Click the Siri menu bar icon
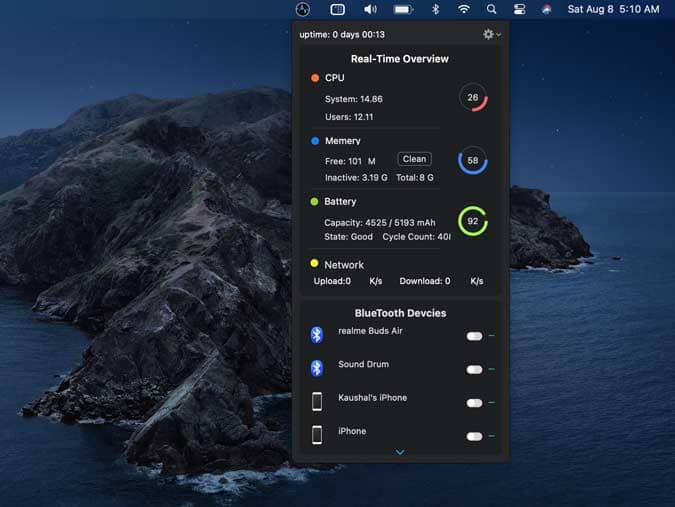 [546, 9]
